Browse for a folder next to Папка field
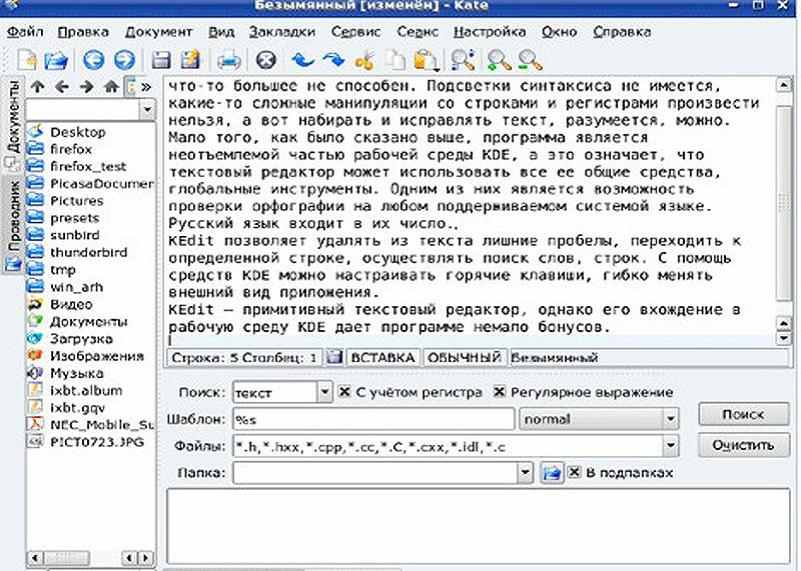The width and height of the screenshot is (801, 571). 552,472
